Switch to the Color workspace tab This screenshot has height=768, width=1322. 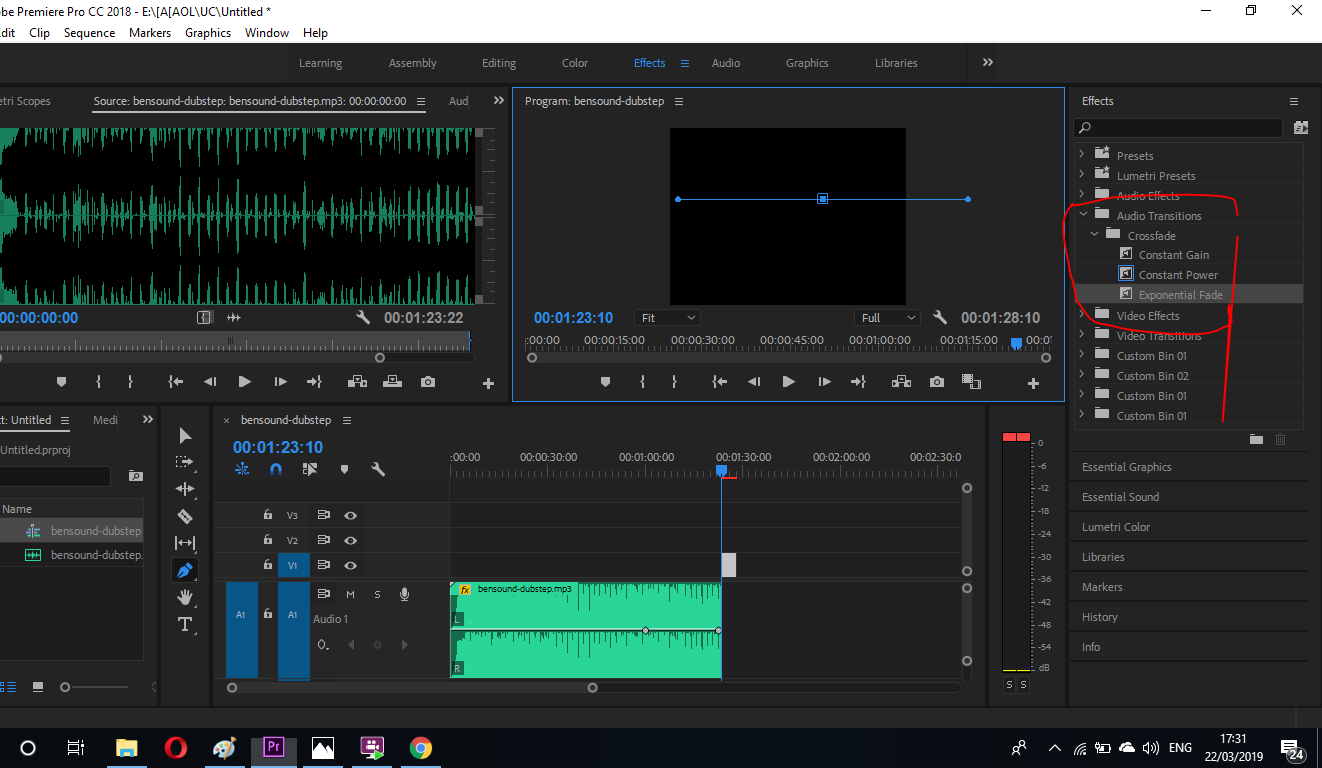click(575, 63)
